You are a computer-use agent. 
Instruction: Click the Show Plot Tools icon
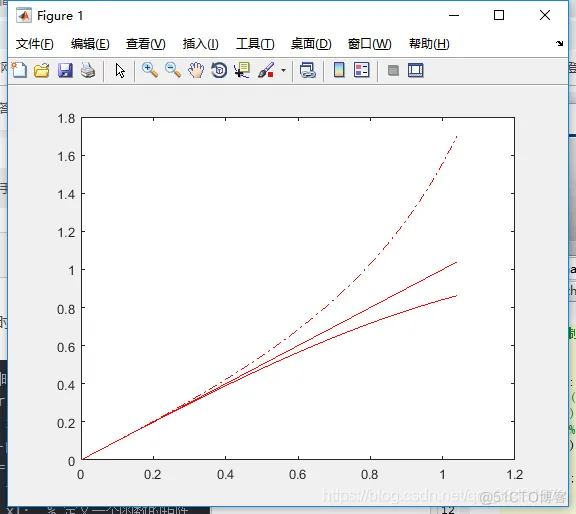point(416,70)
